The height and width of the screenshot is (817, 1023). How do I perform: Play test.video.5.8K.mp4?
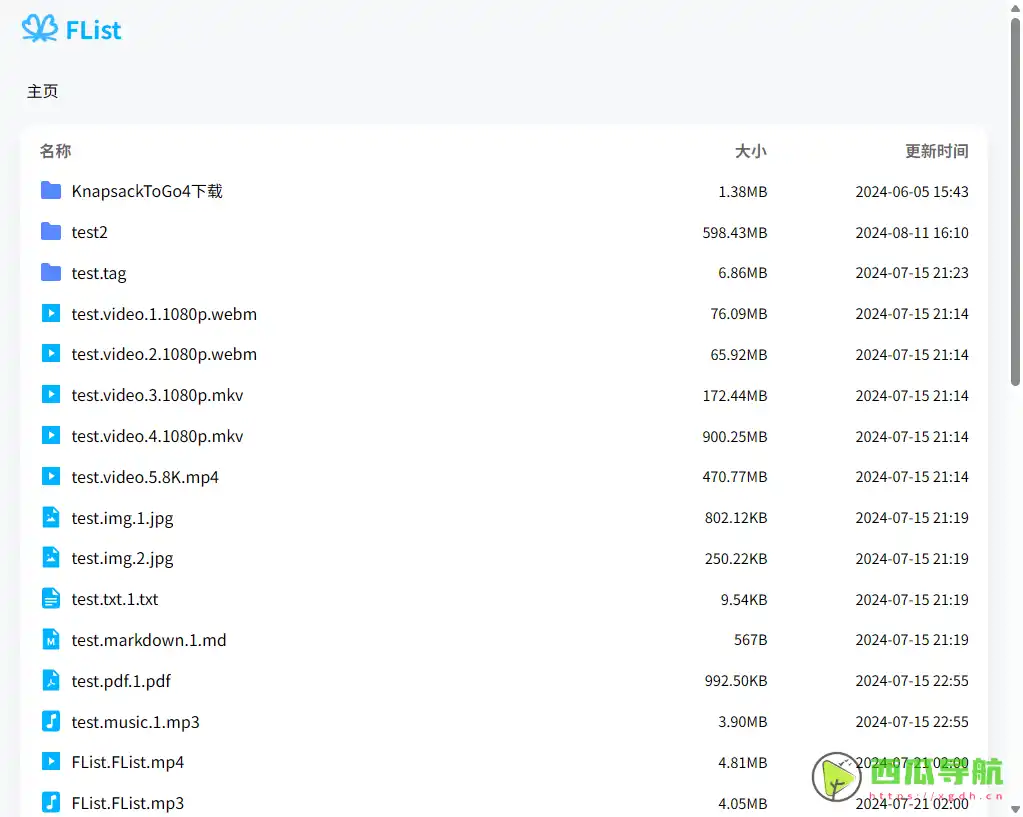point(145,477)
